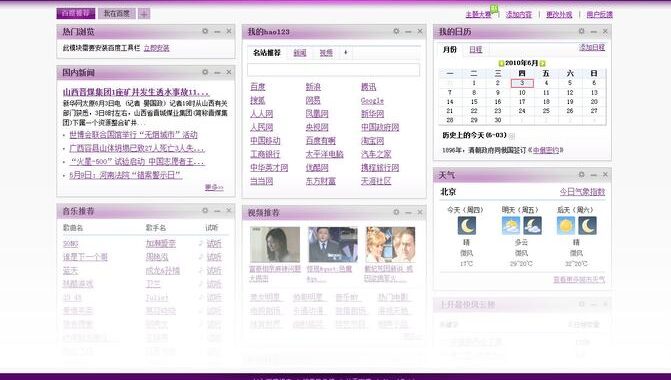Click tomorrow's cloudy daytime weather icon
This screenshot has height=380, width=671.
pos(511,226)
